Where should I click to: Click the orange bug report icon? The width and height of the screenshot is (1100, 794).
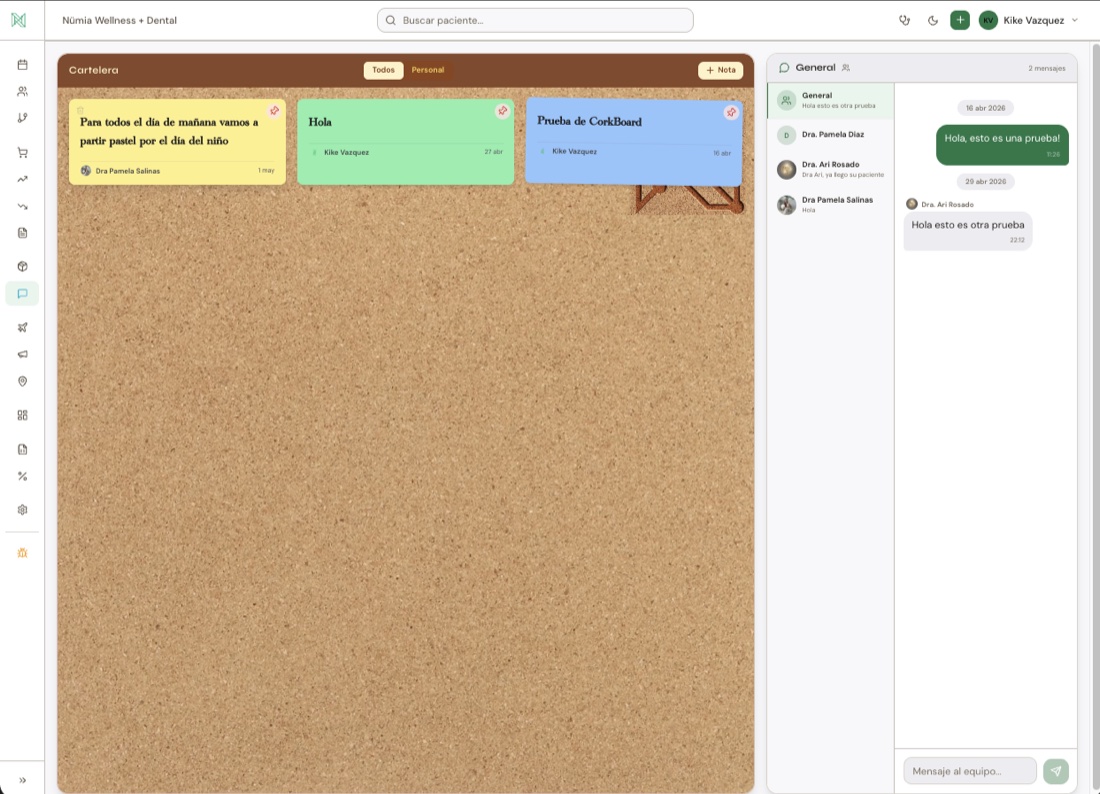22,553
